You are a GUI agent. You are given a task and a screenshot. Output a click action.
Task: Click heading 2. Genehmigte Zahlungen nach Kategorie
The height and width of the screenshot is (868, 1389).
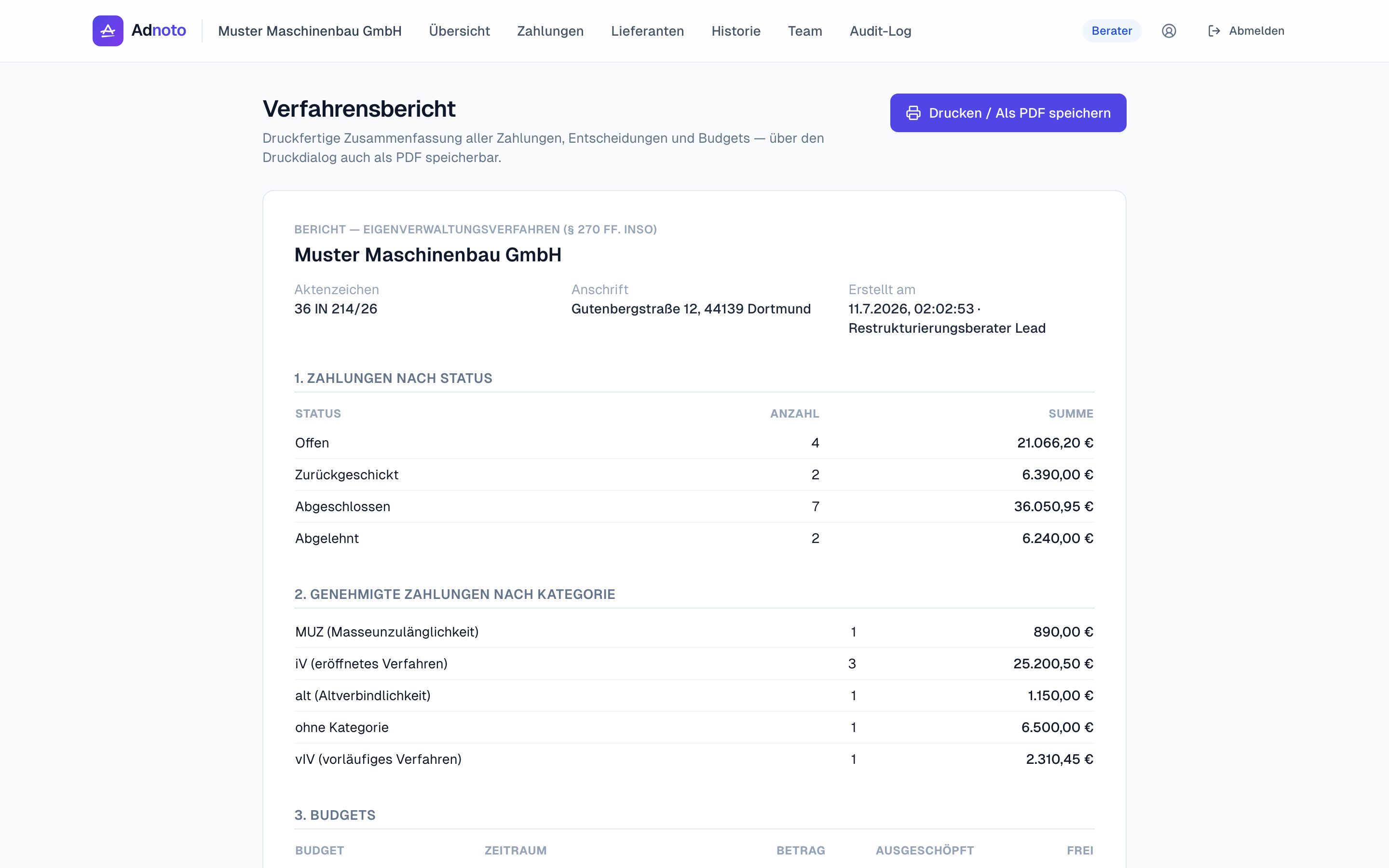point(455,594)
